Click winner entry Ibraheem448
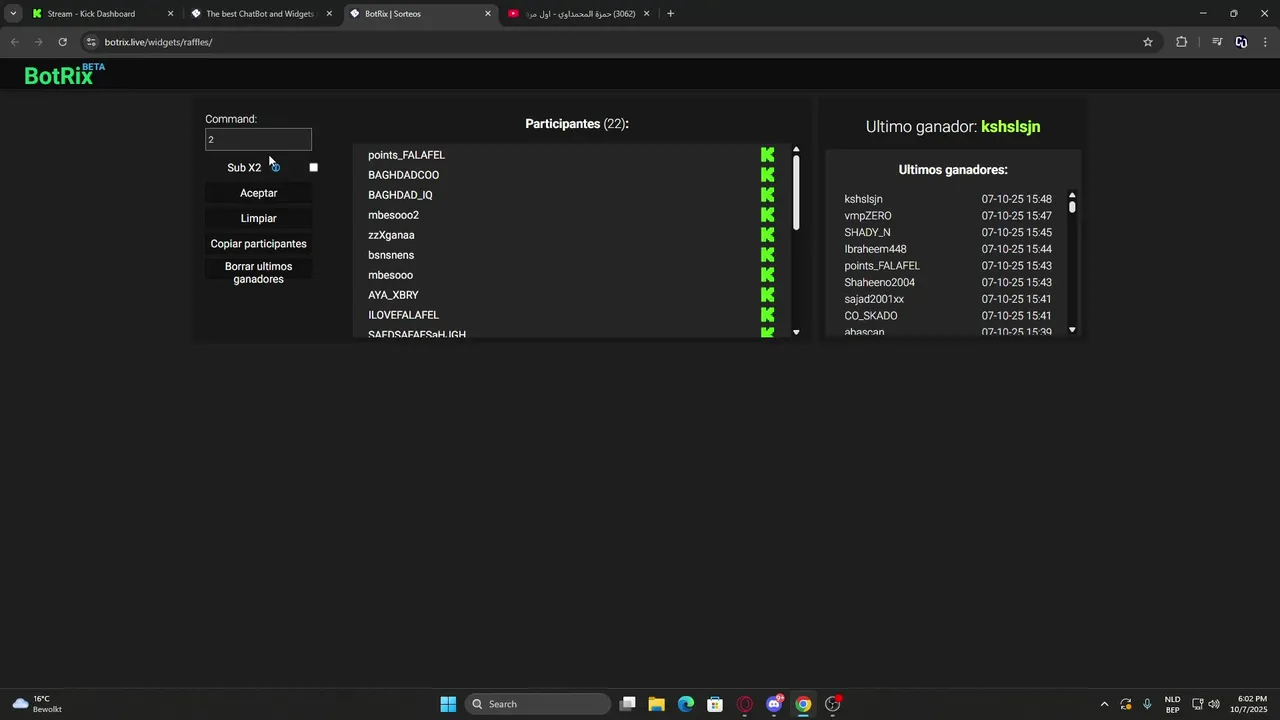This screenshot has height=720, width=1280. pos(875,249)
